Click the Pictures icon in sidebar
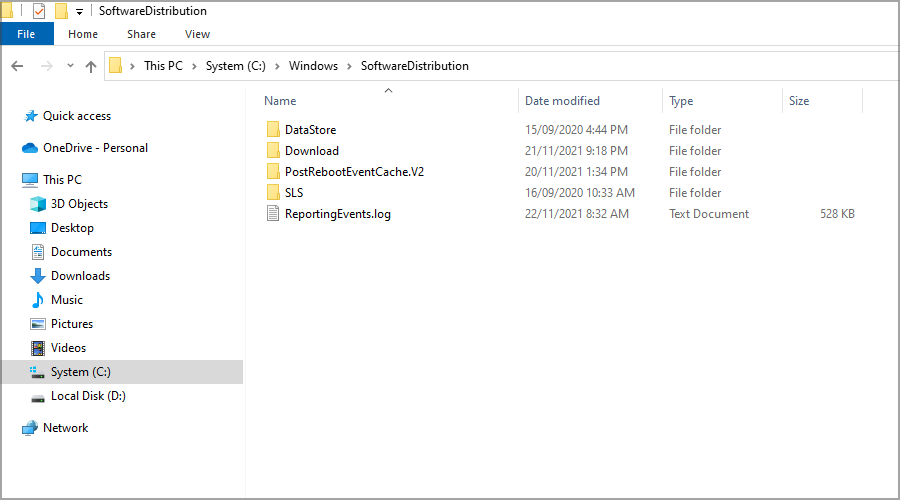900x500 pixels. [38, 324]
